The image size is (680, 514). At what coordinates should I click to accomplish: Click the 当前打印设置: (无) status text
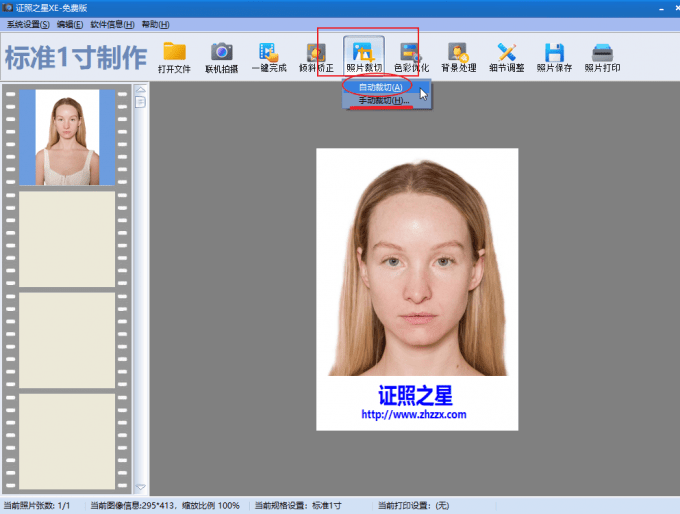414,506
